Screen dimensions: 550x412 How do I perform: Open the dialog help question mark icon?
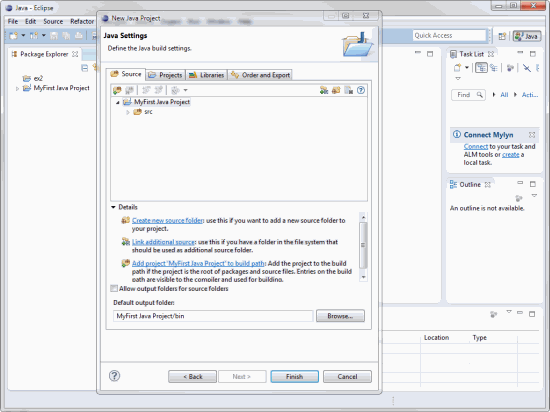(x=114, y=376)
